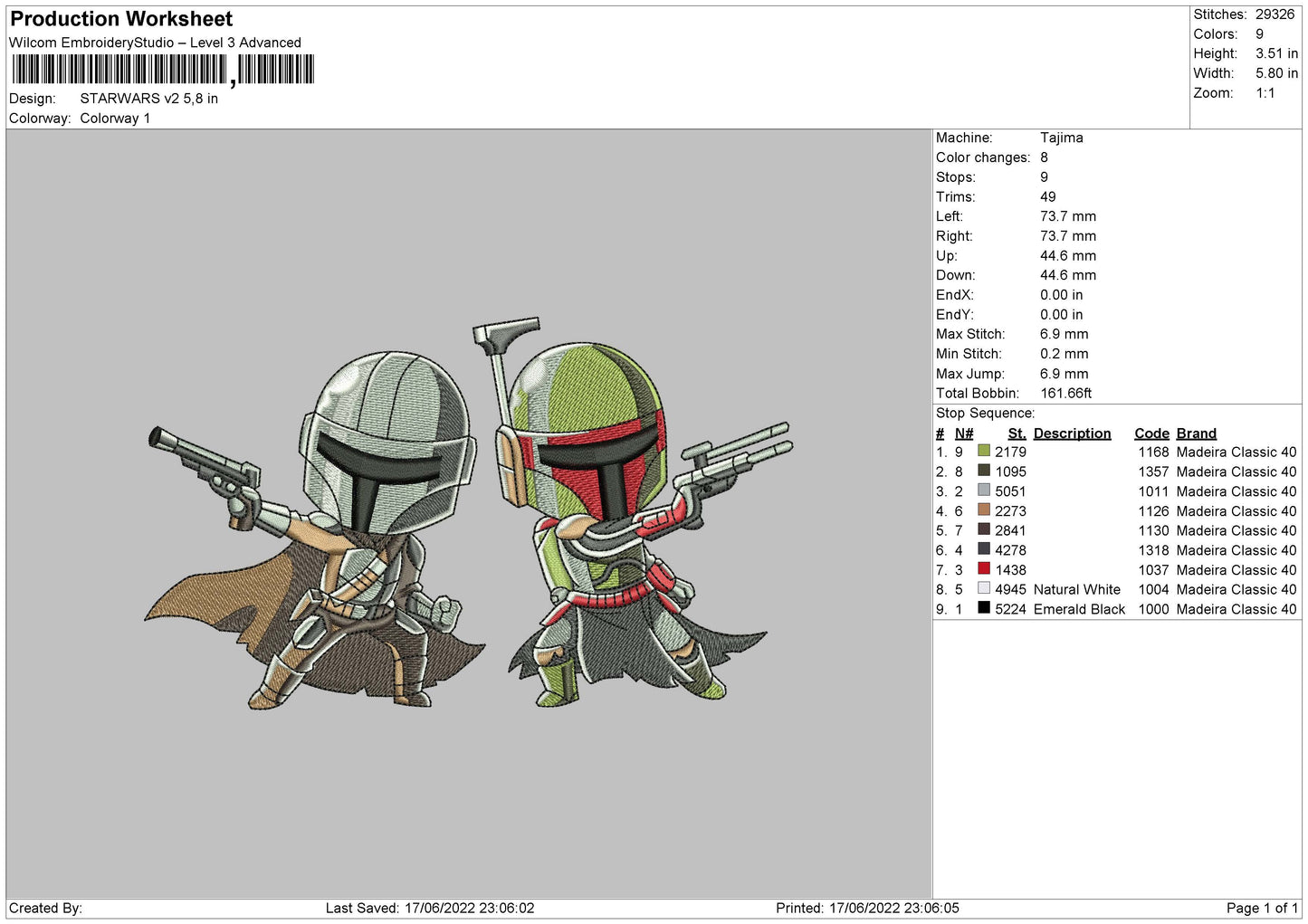Click the Last Saved timestamp in footer
Image resolution: width=1308 pixels, height=924 pixels.
click(x=430, y=908)
